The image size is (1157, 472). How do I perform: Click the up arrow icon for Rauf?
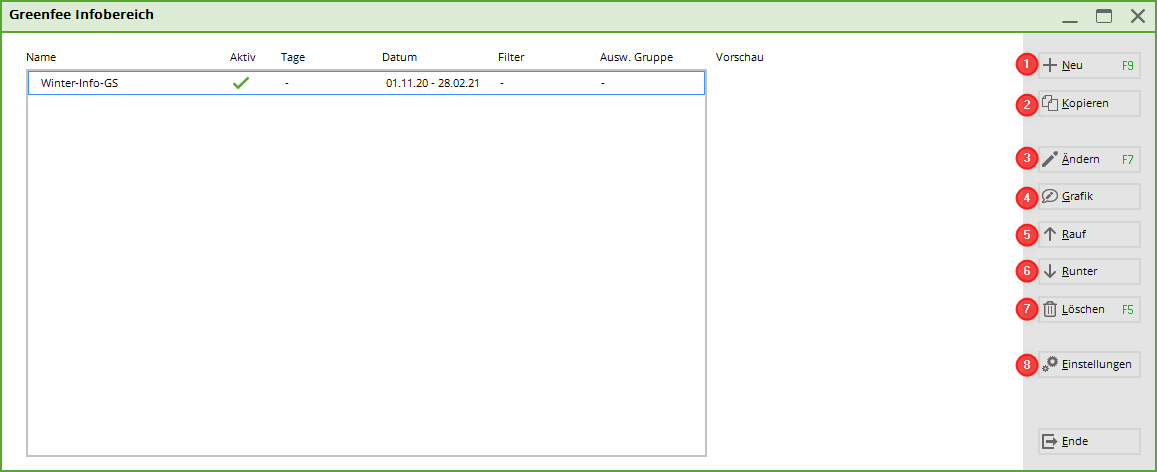(1050, 235)
